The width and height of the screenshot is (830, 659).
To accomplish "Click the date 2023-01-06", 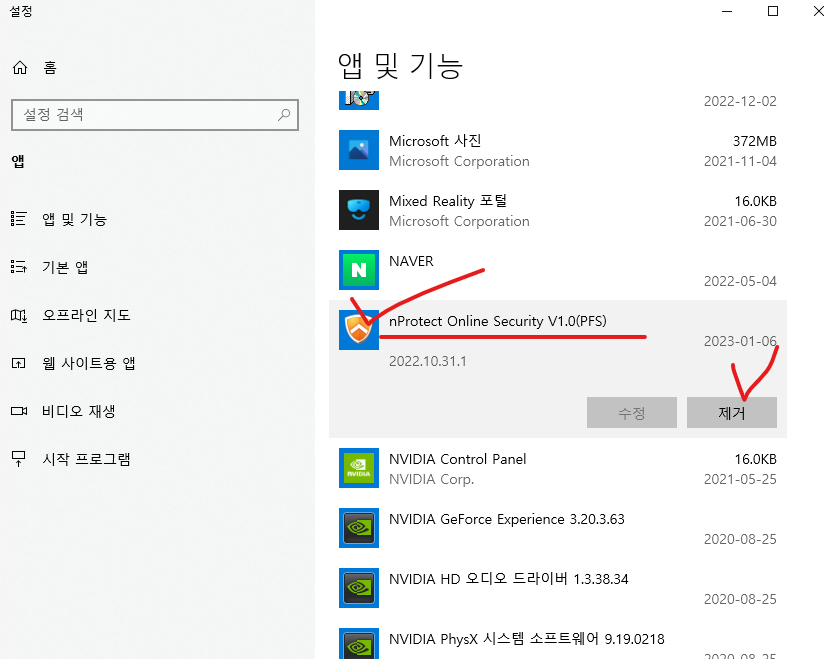I will 740,341.
